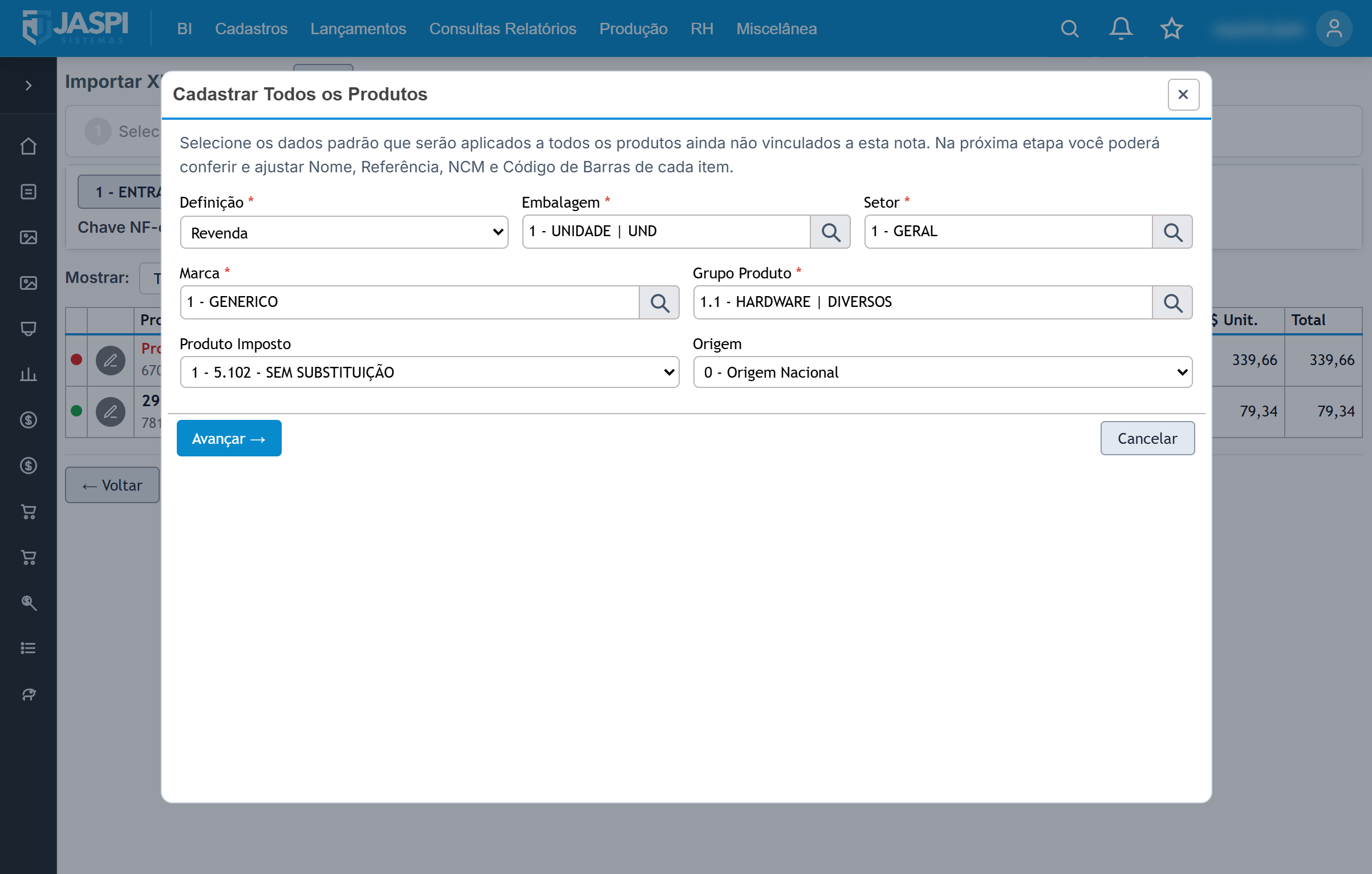Open Produção menu
1372x874 pixels.
[633, 29]
